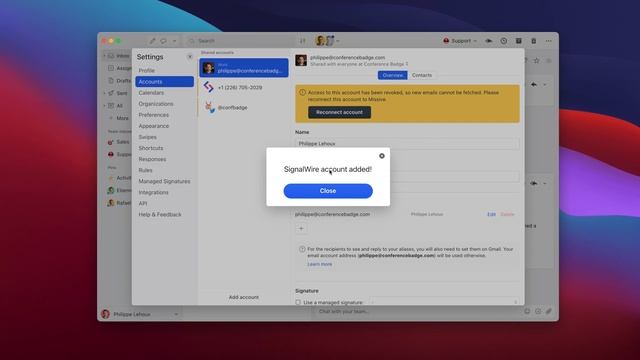
Task: Open the Learn more link
Action: pos(320,264)
